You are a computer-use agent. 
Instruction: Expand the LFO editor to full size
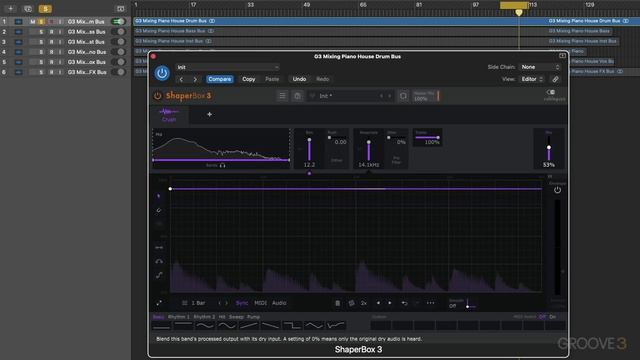[159, 303]
